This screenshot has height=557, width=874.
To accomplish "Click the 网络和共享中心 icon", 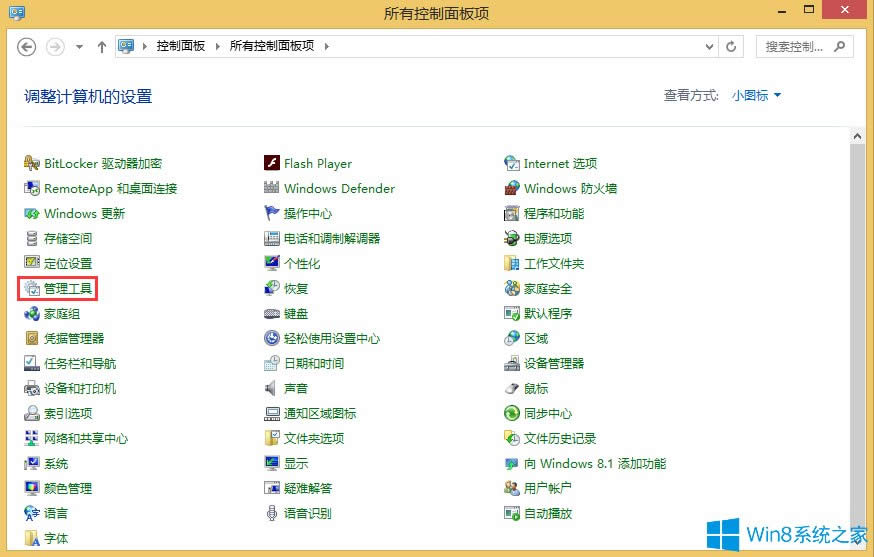I will pos(32,439).
